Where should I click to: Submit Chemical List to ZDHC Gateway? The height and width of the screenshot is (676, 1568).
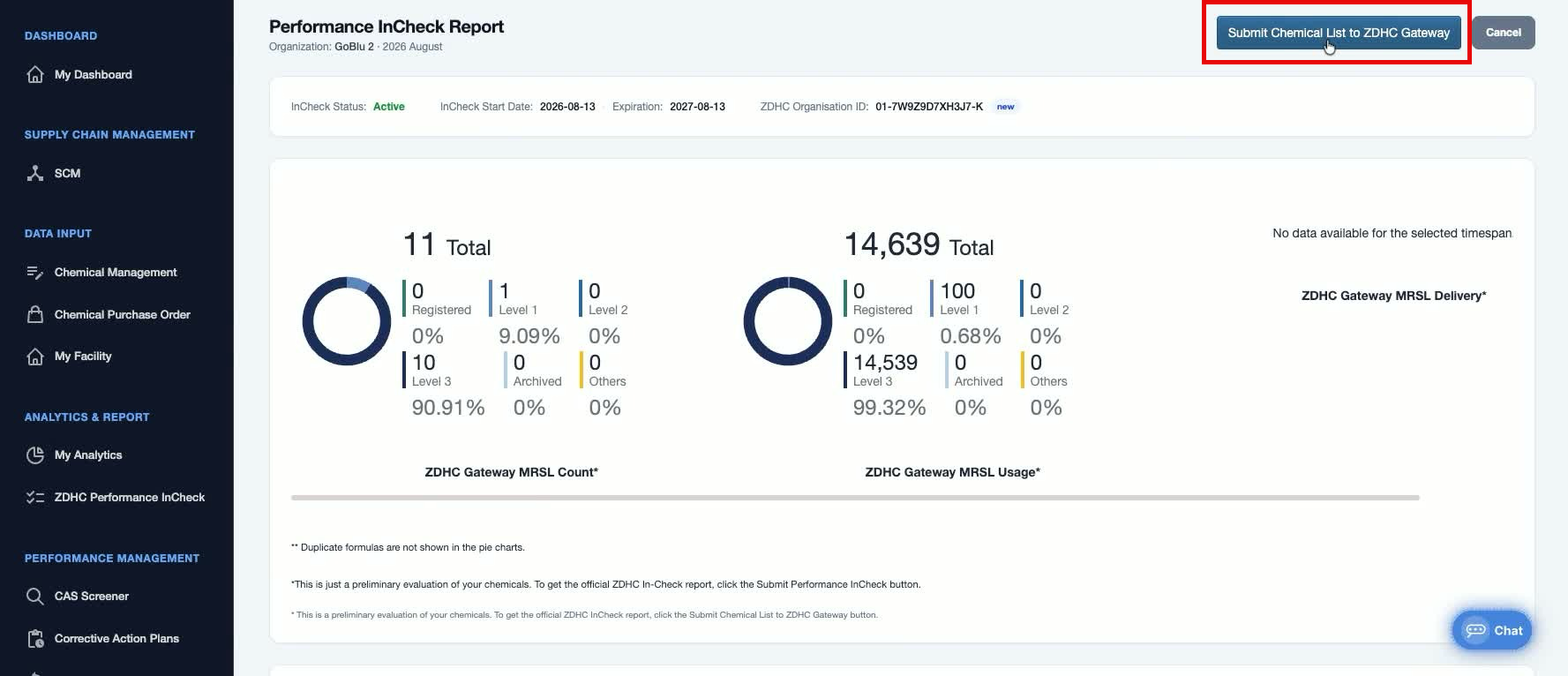click(x=1339, y=33)
